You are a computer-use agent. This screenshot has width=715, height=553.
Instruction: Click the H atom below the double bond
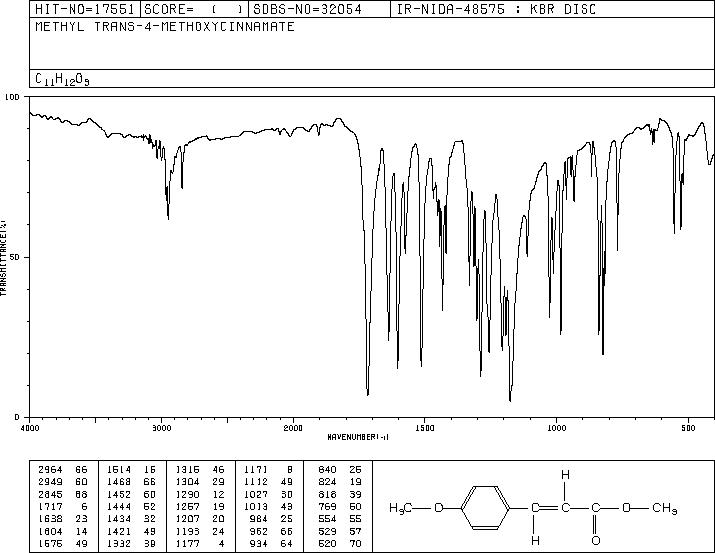pyautogui.click(x=535, y=541)
